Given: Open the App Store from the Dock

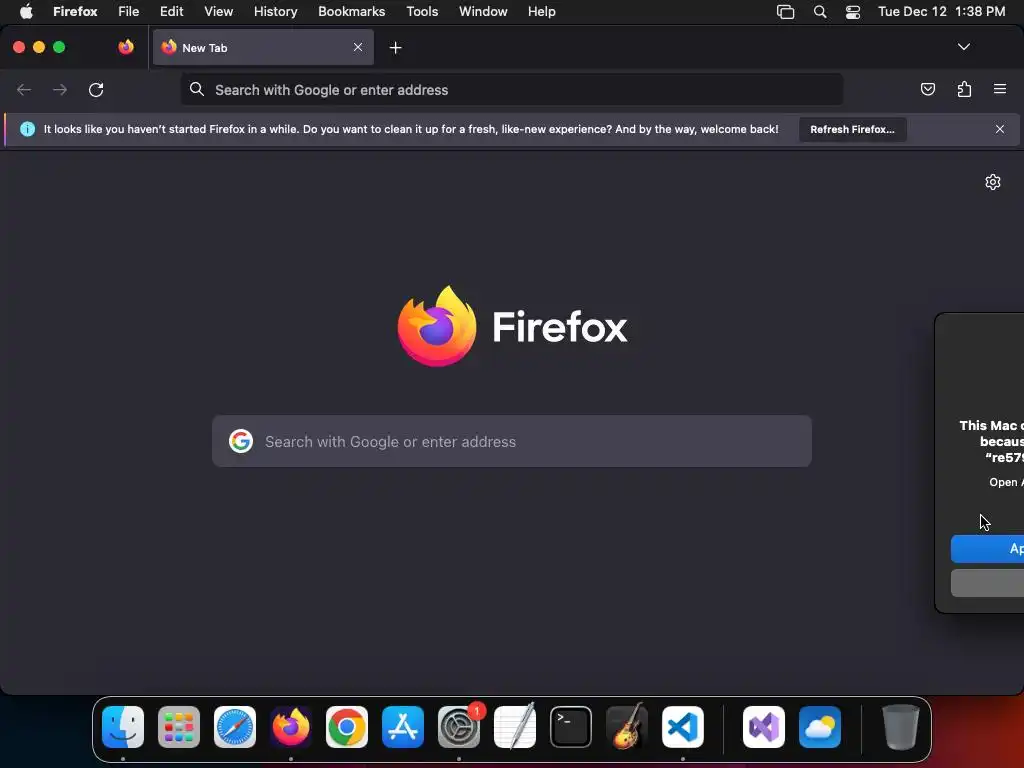Looking at the screenshot, I should point(403,727).
